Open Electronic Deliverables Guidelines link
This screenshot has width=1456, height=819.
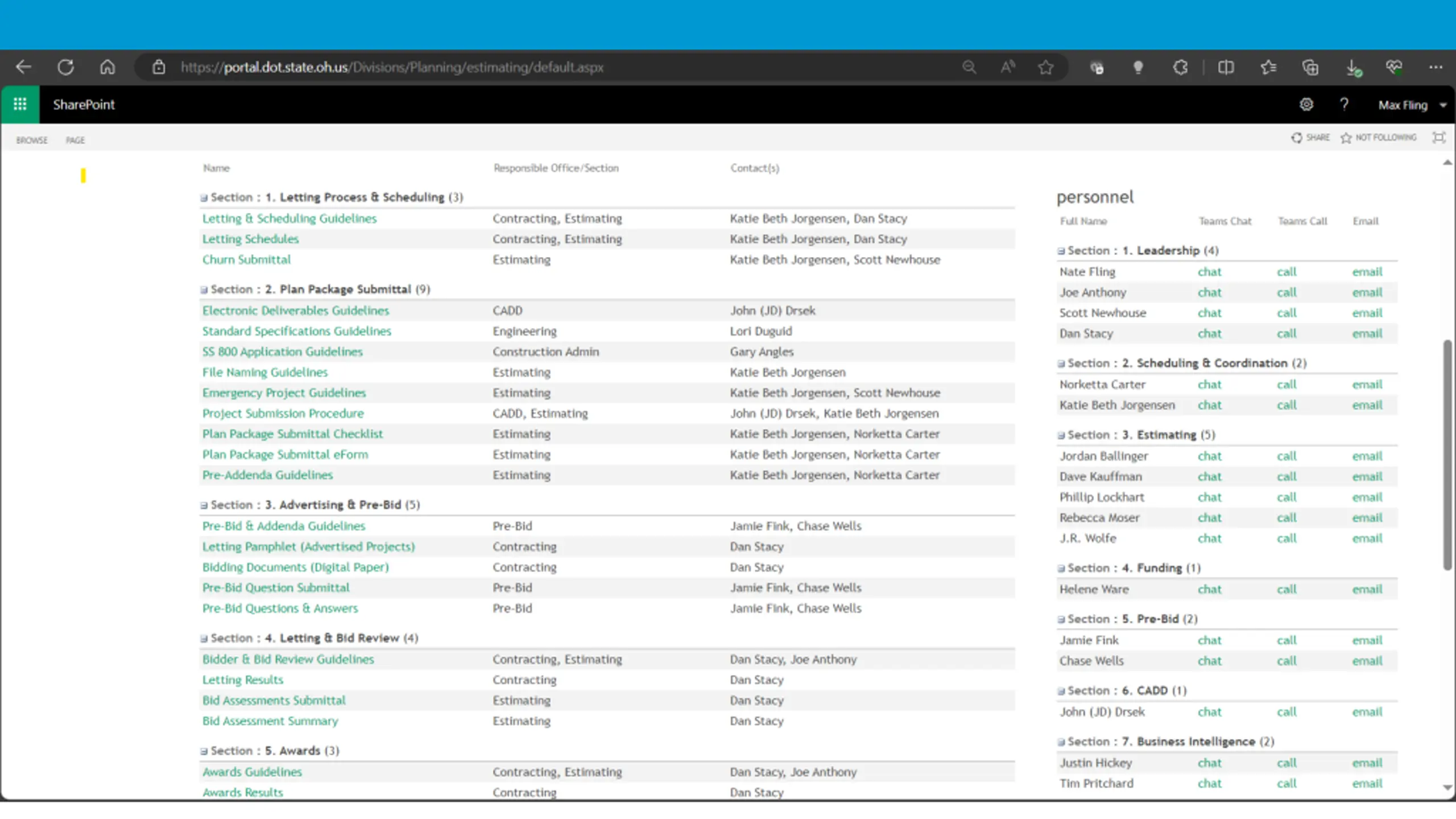[x=296, y=311]
